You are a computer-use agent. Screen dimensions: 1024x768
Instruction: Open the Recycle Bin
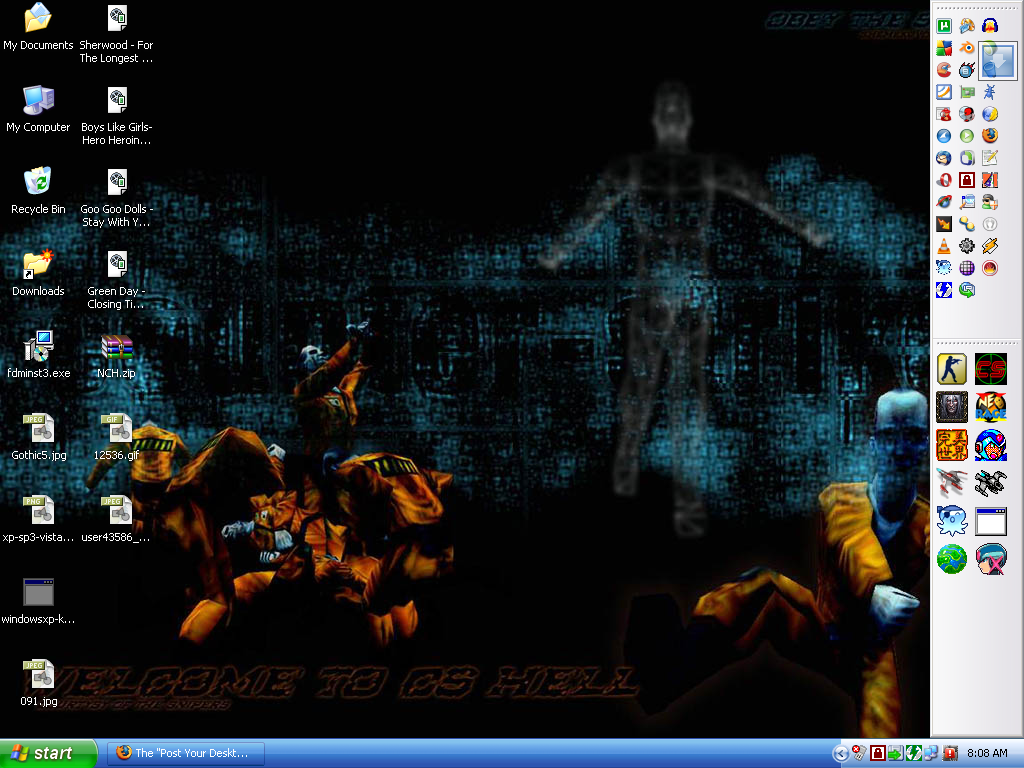click(38, 191)
